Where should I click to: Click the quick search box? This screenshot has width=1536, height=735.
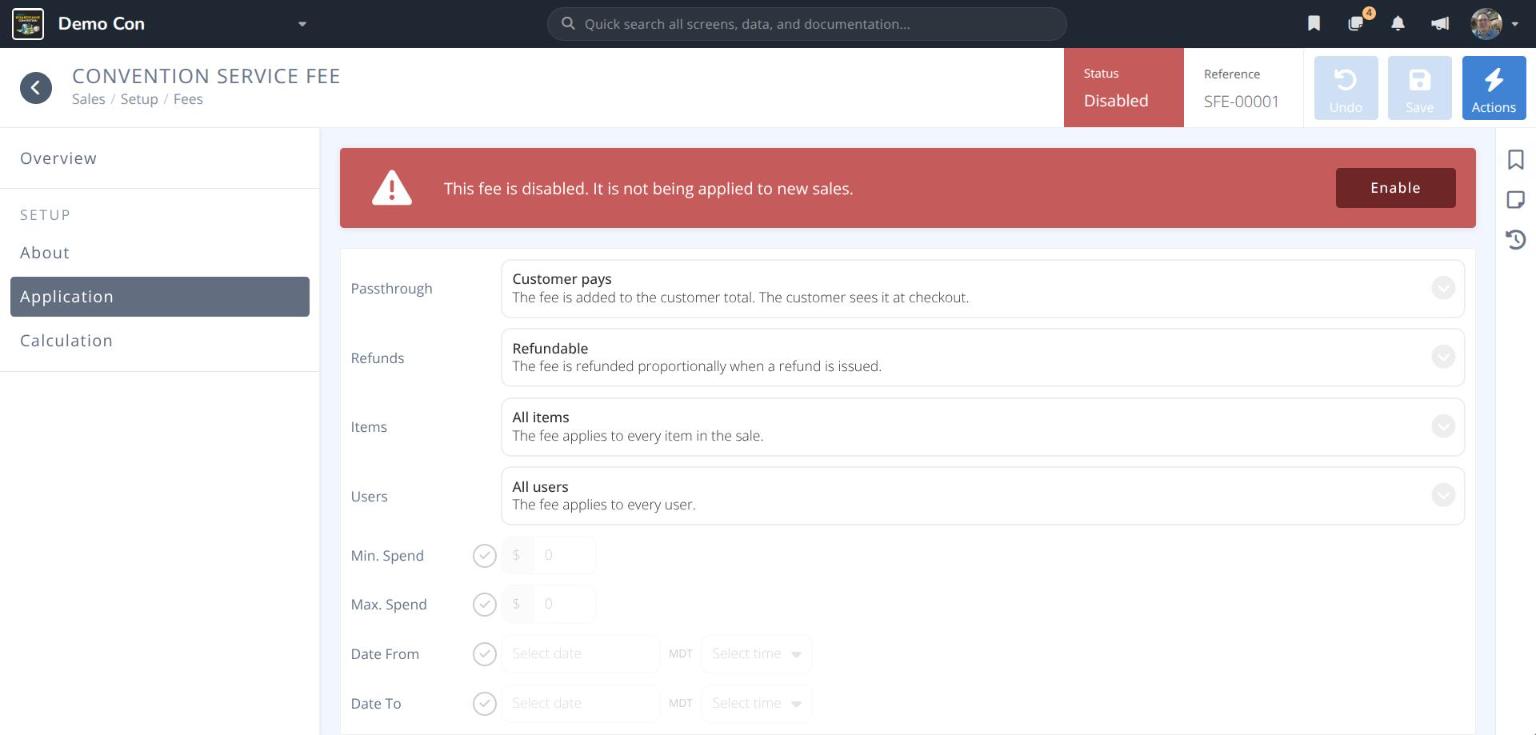pyautogui.click(x=806, y=24)
